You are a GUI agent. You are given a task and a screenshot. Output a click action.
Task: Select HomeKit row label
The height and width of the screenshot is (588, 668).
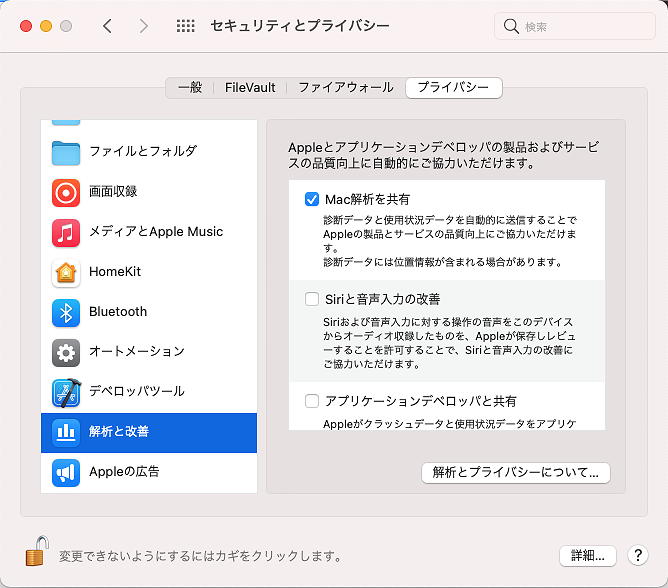pyautogui.click(x=115, y=271)
